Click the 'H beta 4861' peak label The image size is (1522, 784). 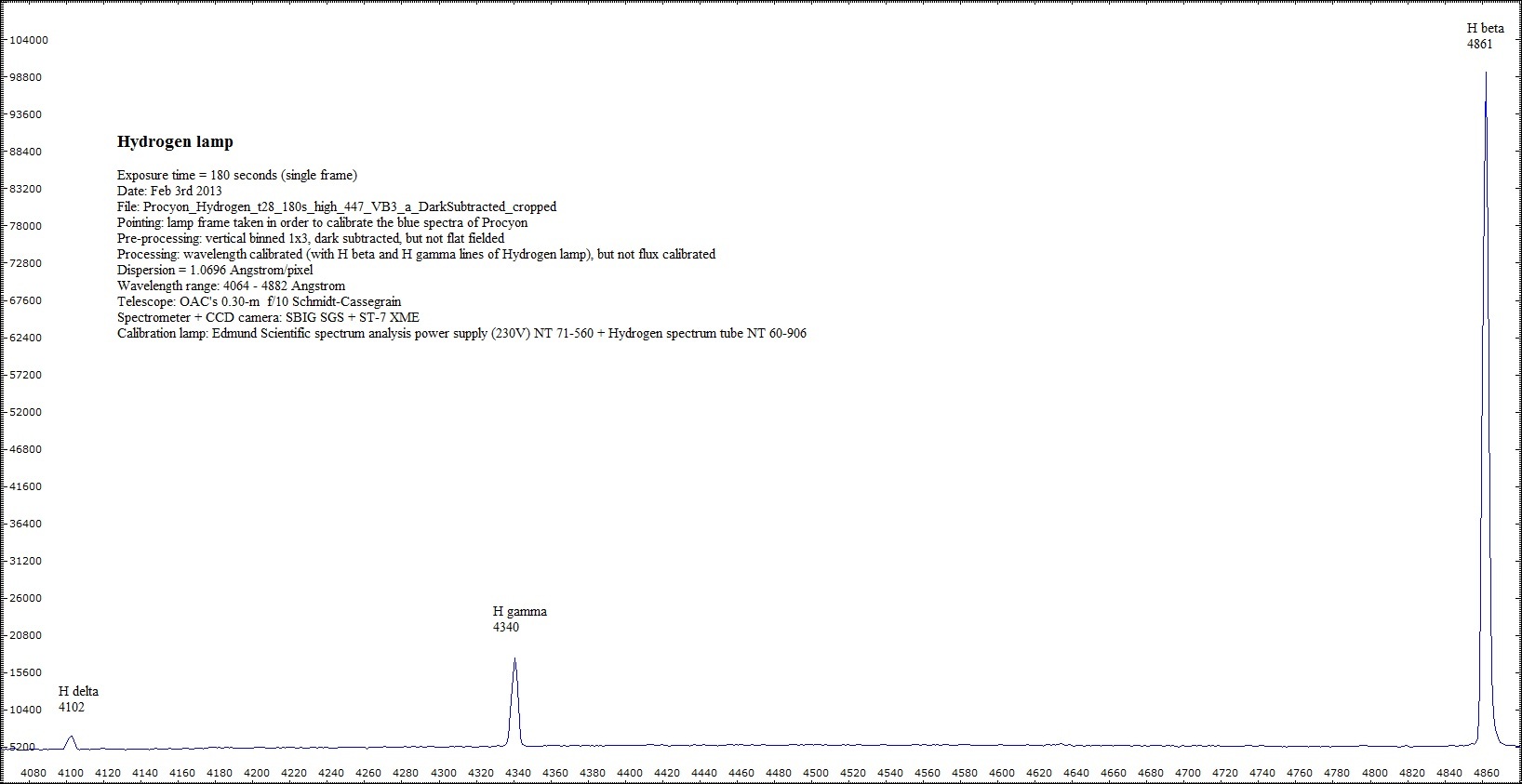(x=1485, y=36)
